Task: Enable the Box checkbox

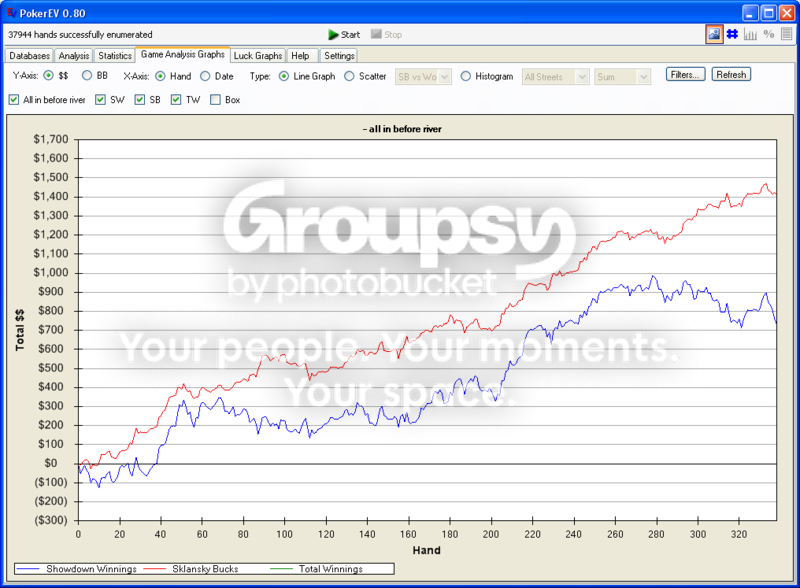Action: point(215,100)
